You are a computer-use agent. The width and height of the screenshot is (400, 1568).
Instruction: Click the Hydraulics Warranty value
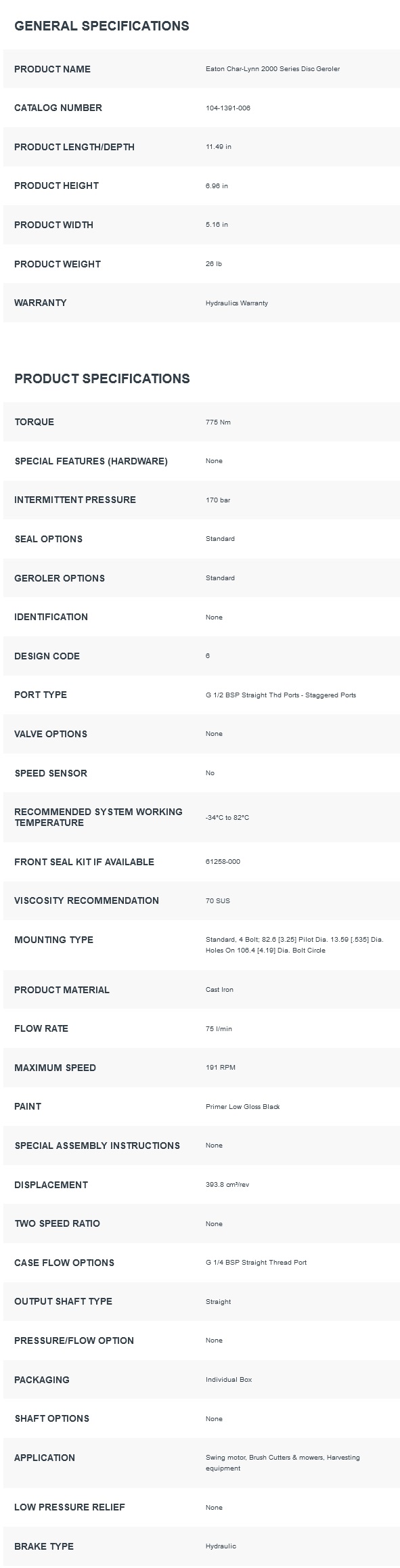[237, 303]
